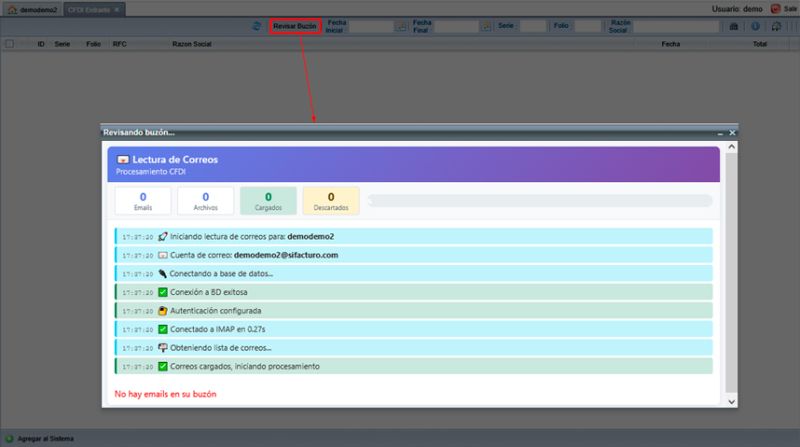Click the green Cargados counter card

coord(268,201)
